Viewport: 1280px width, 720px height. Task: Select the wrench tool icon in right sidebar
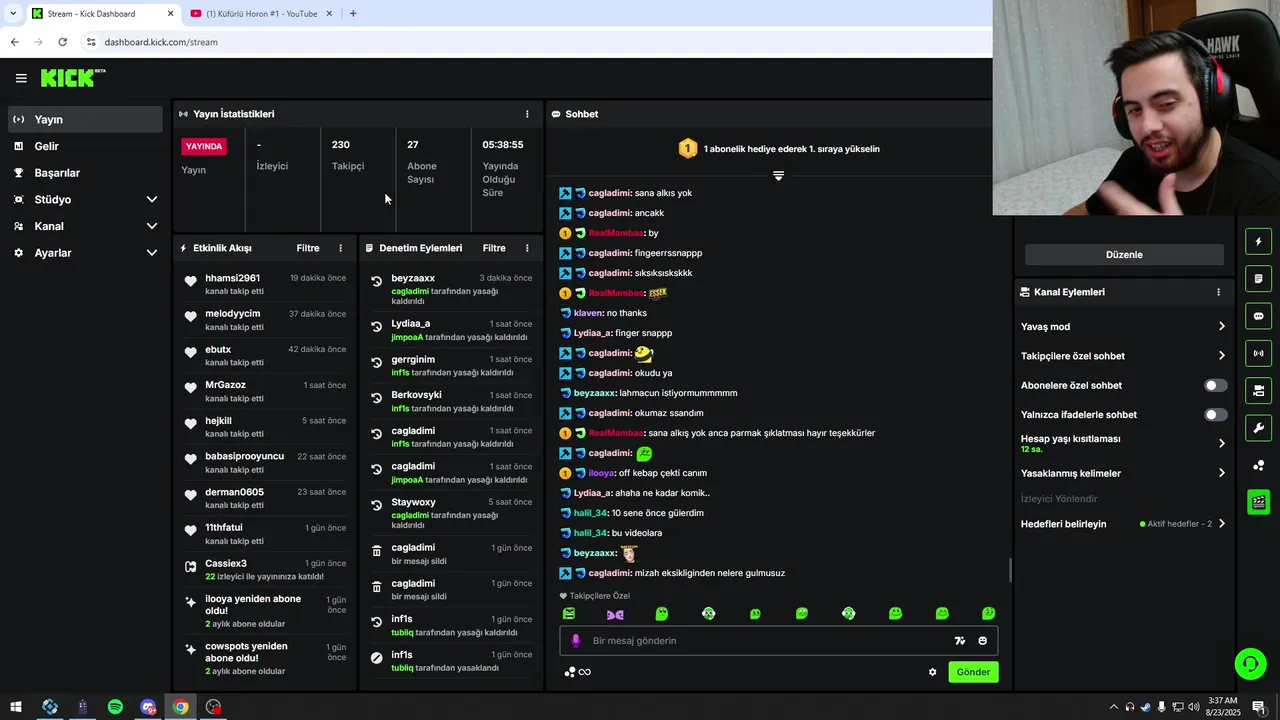1258,428
